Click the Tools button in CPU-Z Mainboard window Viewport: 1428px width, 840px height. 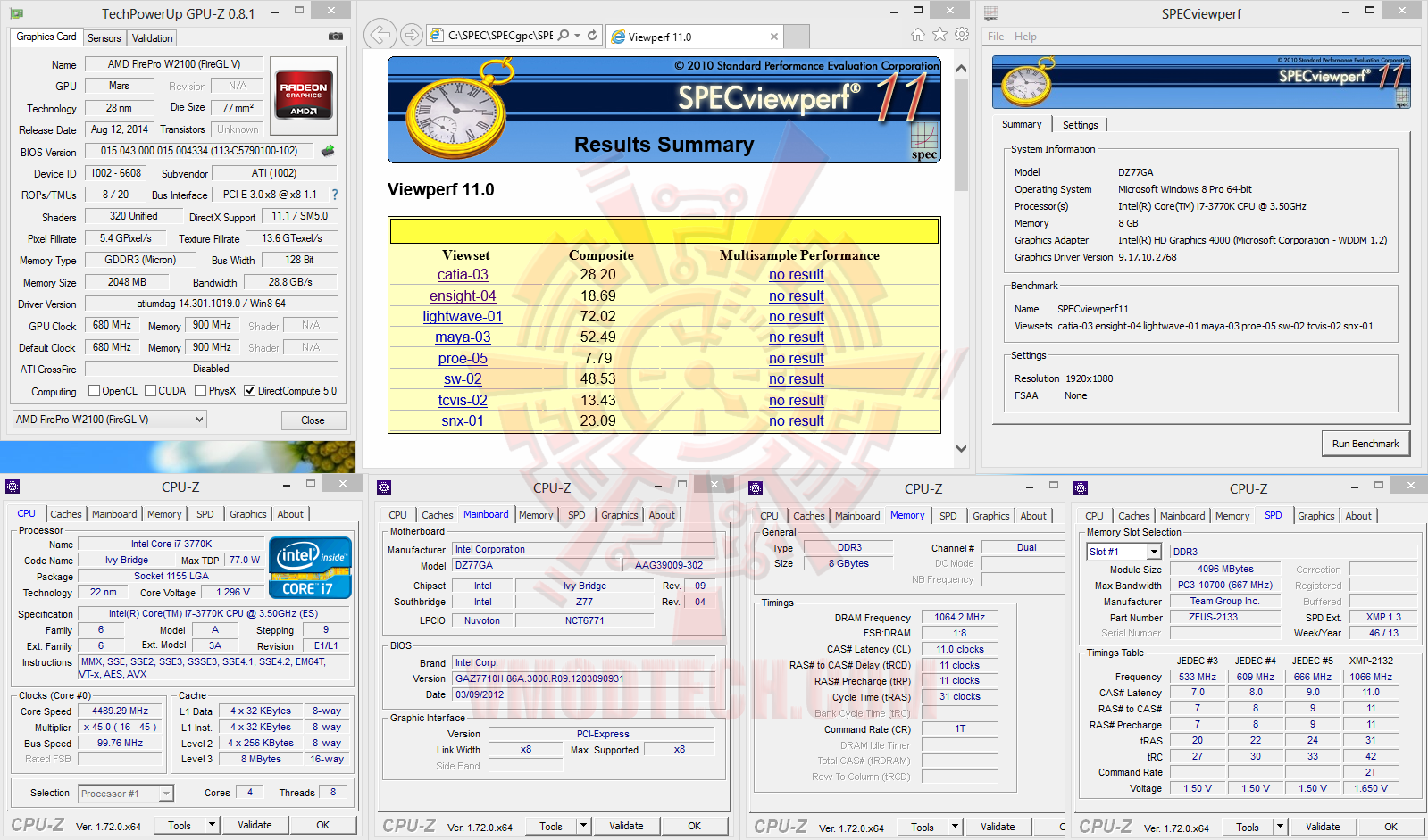pyautogui.click(x=551, y=826)
